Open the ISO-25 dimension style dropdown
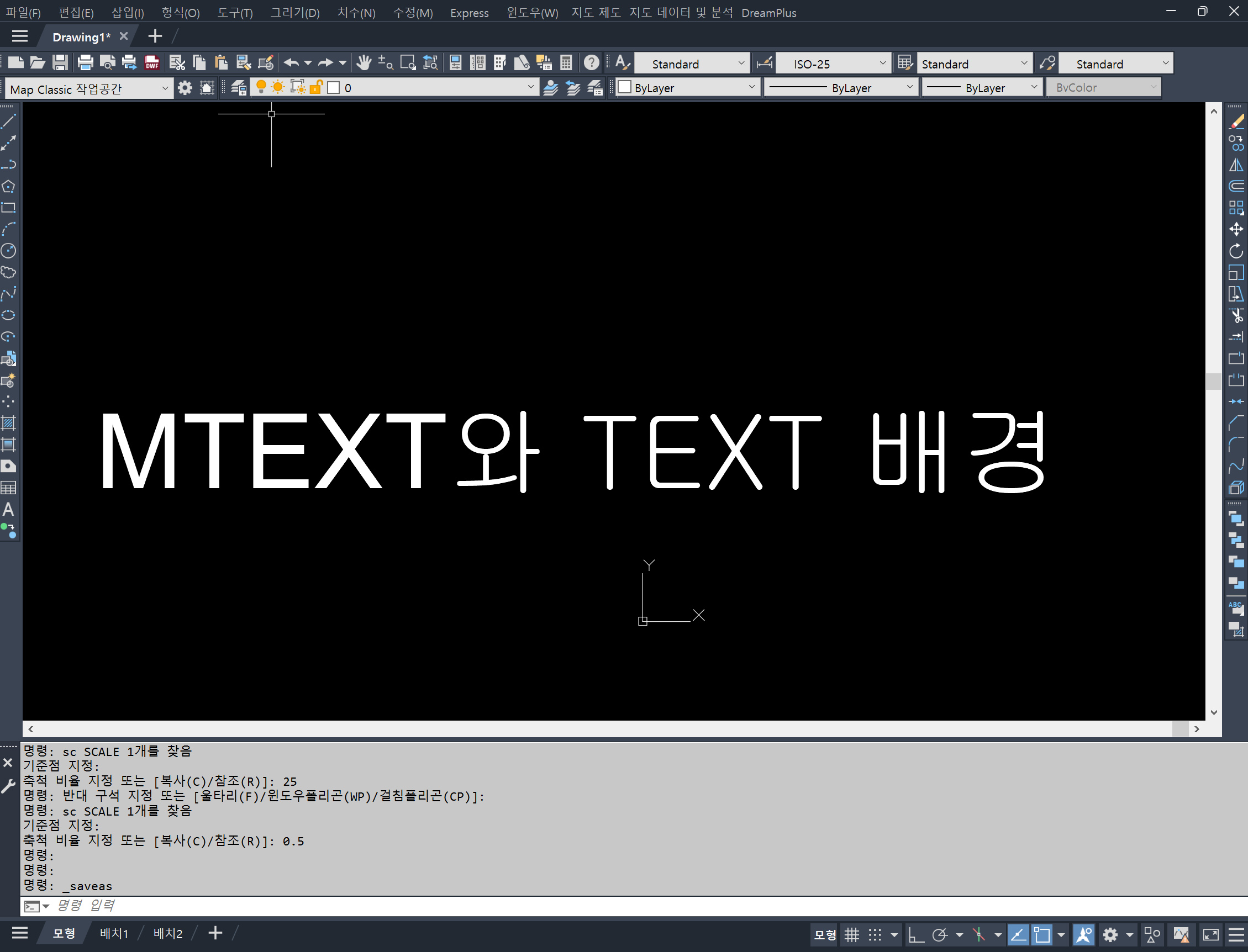 pyautogui.click(x=833, y=64)
